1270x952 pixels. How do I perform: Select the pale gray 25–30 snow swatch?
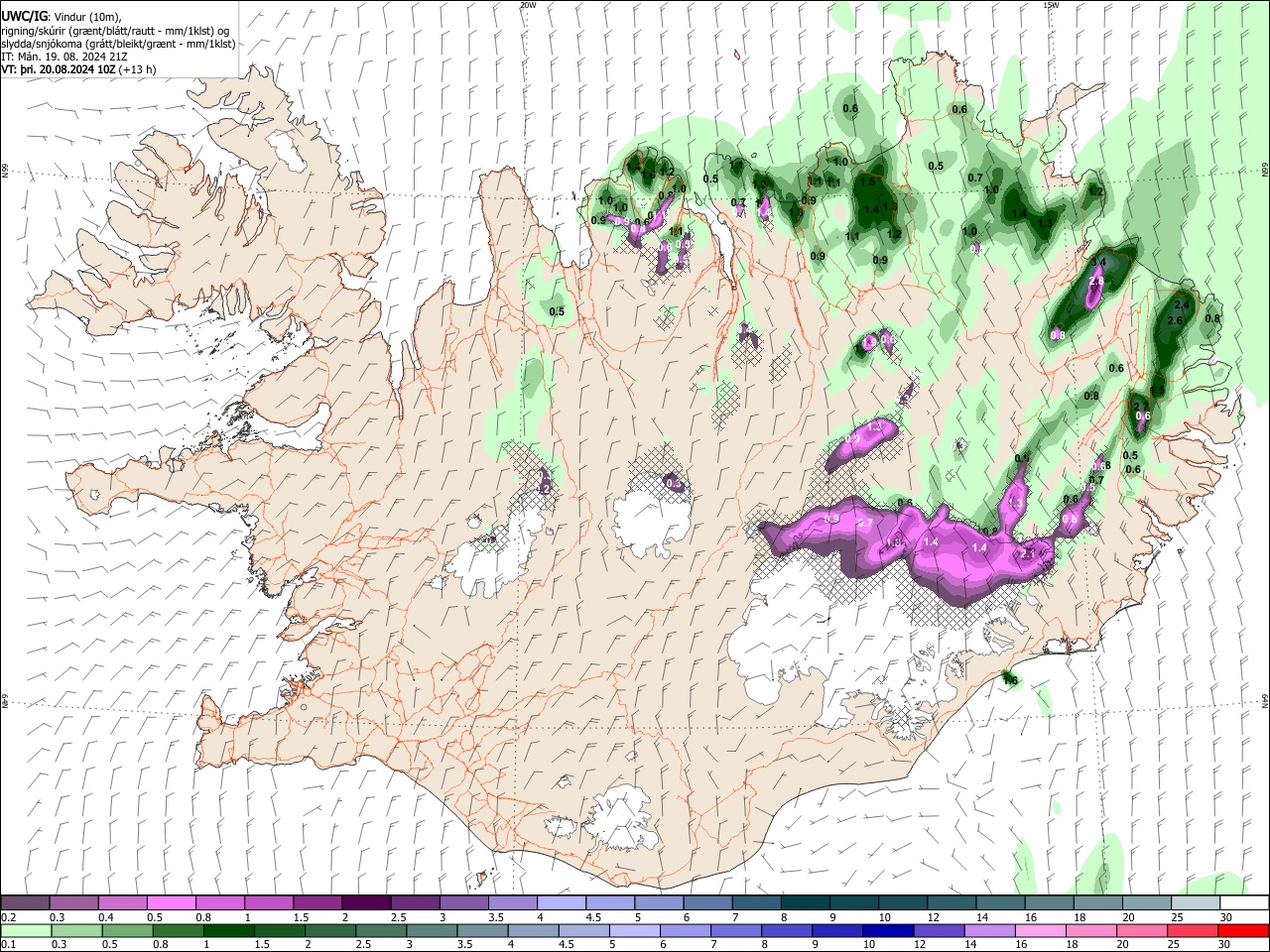coord(1195,903)
